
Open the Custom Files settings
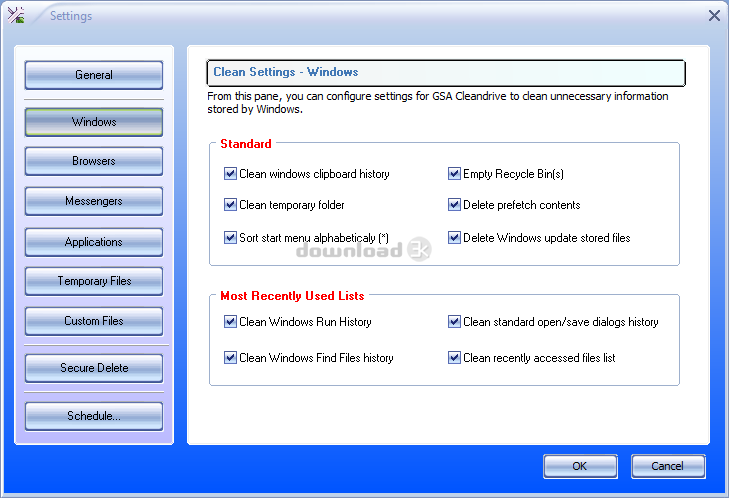pos(94,321)
